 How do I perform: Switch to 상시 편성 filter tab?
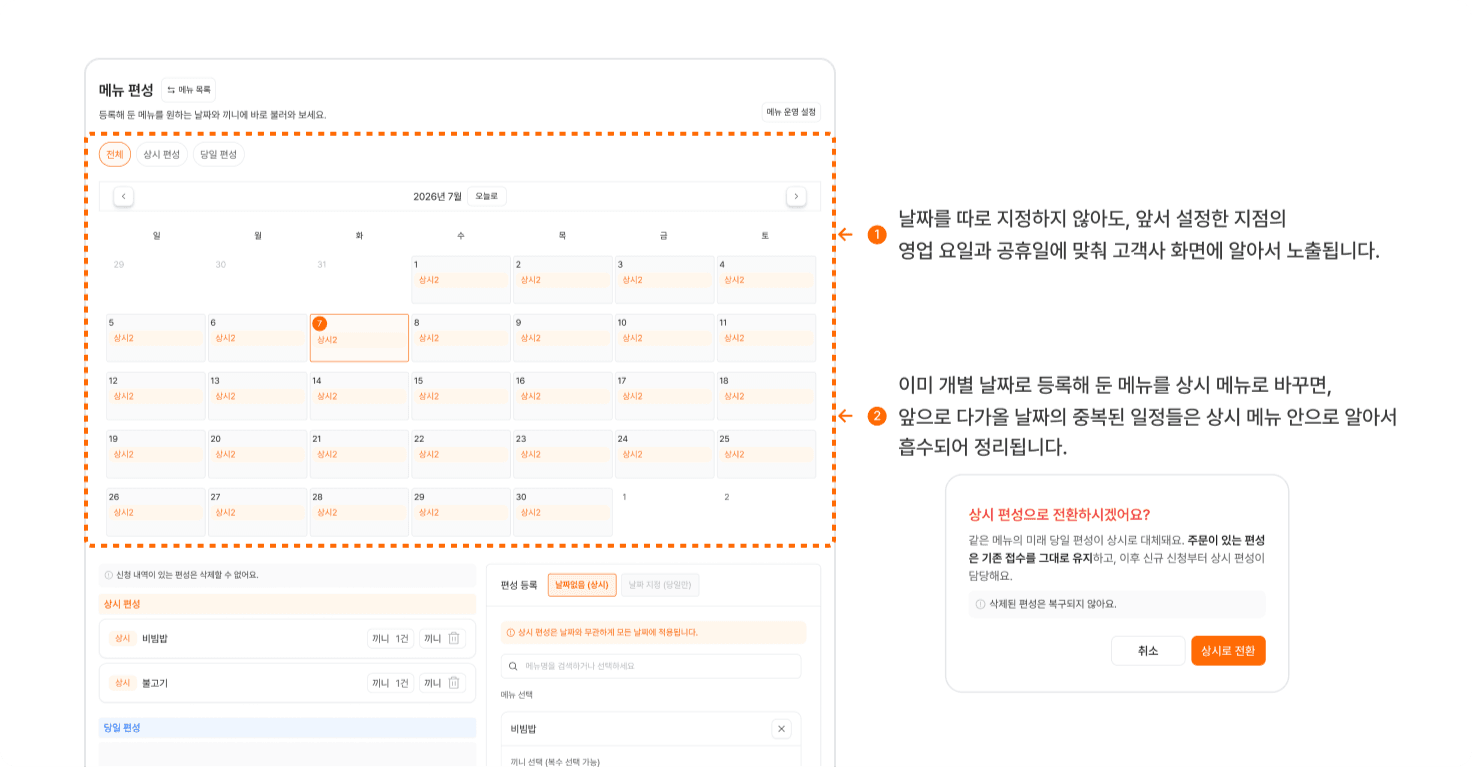click(x=162, y=154)
